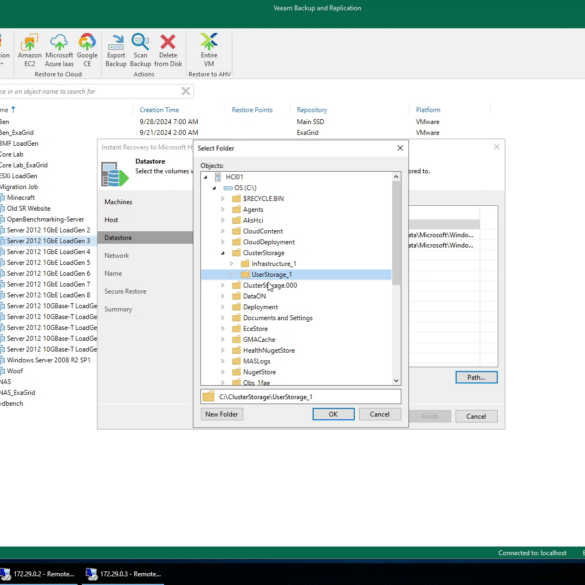The image size is (585, 585).
Task: Select Windows Server 2008 R2 SP1
Action: coord(49,360)
